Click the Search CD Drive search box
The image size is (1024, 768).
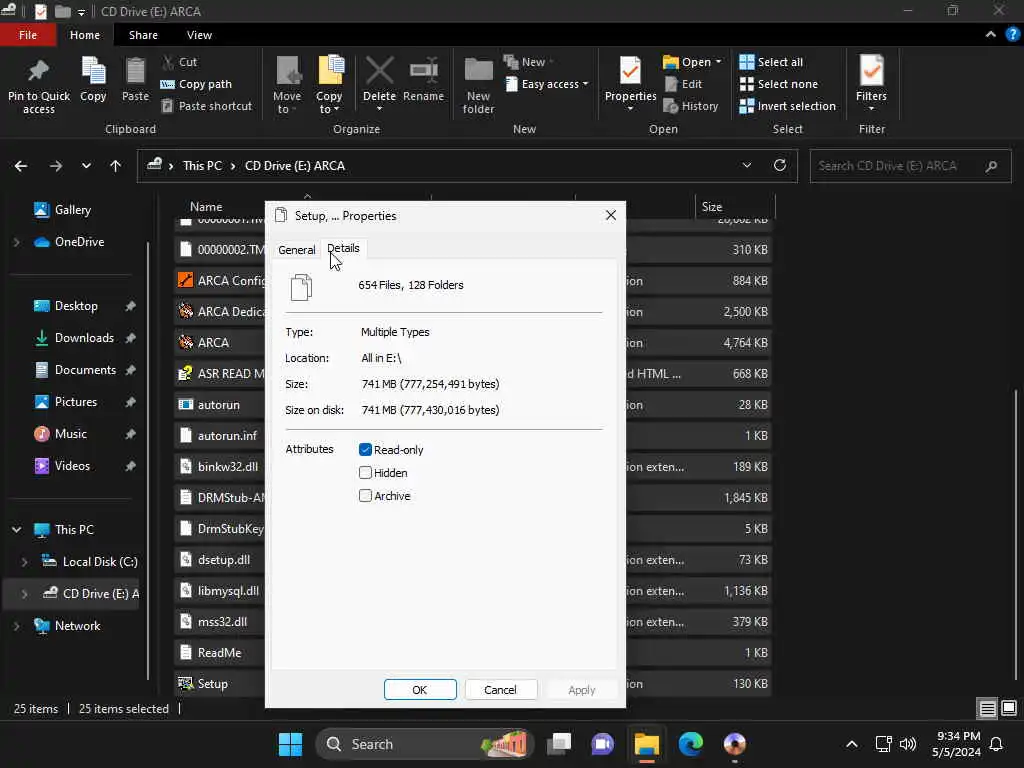click(910, 166)
